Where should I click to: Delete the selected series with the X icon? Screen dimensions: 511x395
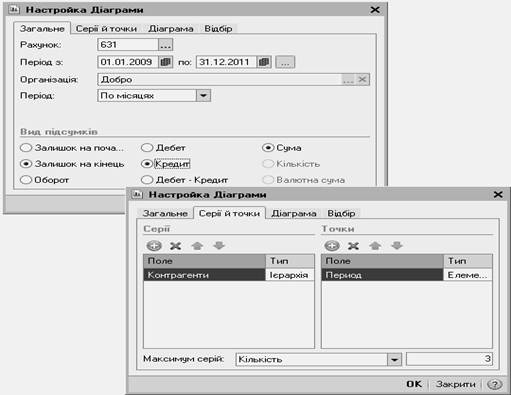175,246
